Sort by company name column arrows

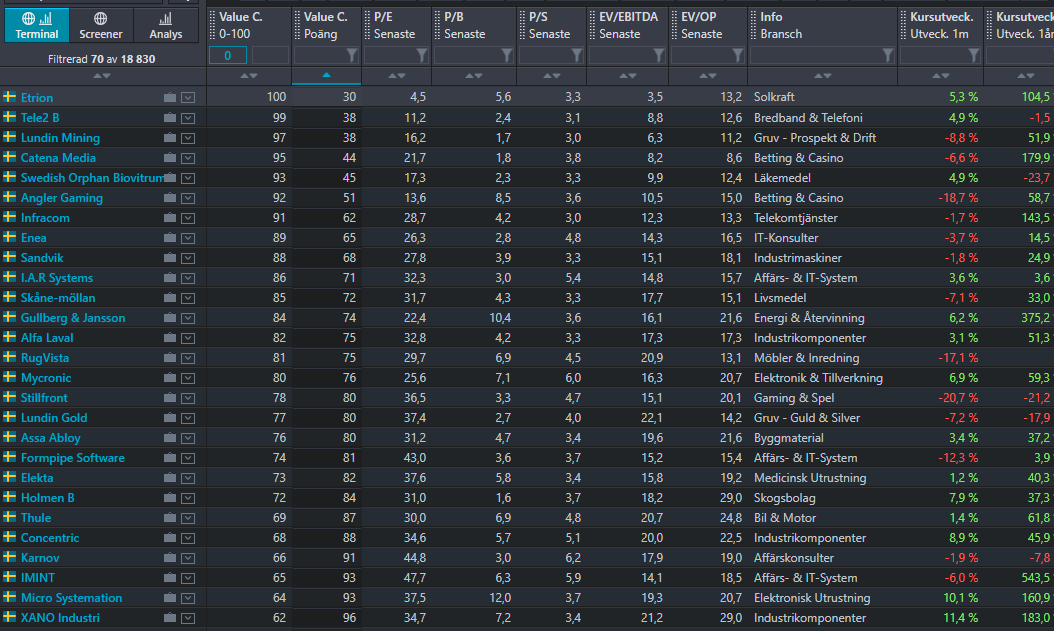coord(102,76)
